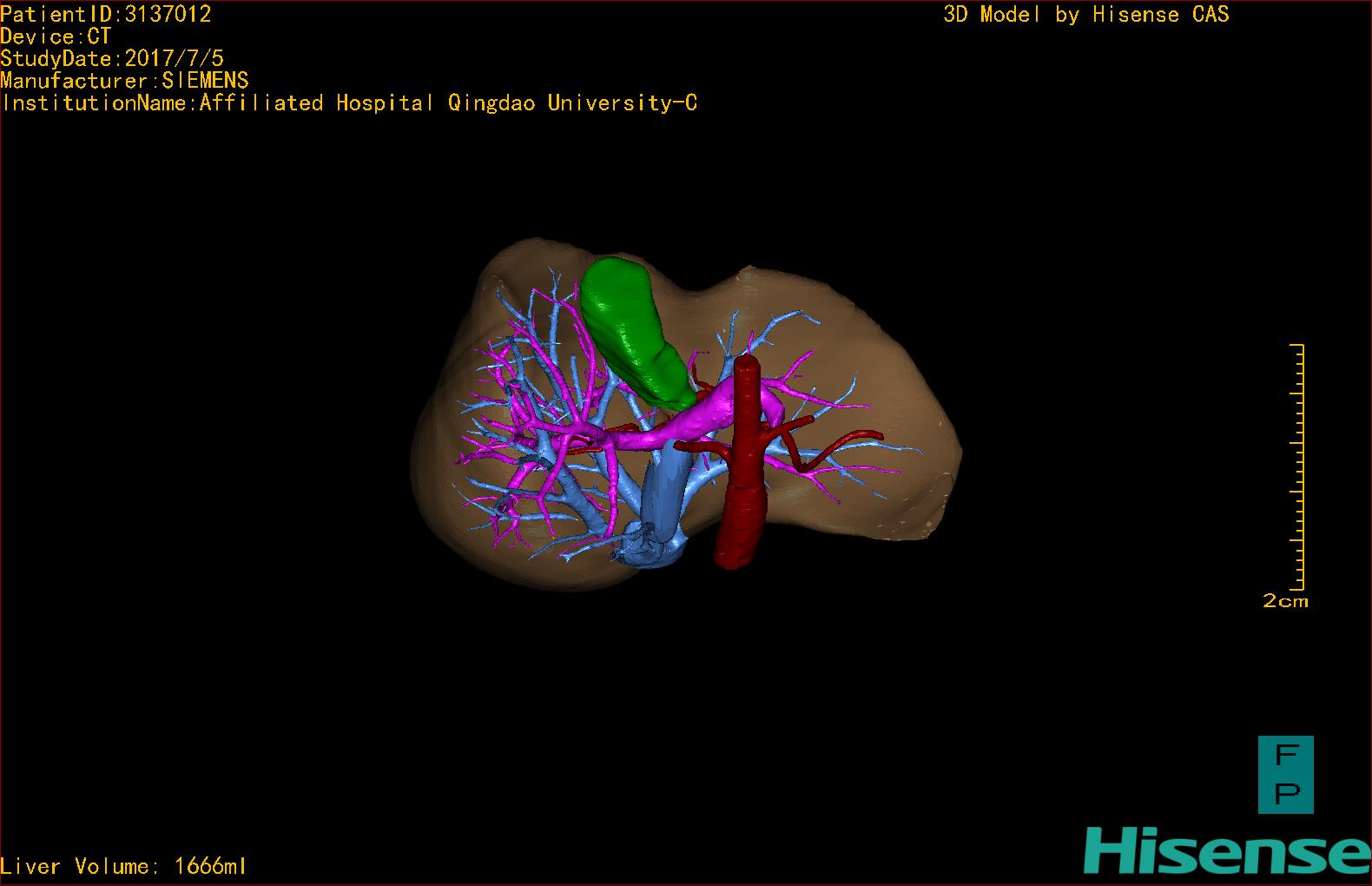This screenshot has height=886, width=1372.
Task: Click the StudyDate:2017/7/5 text
Action: click(x=112, y=58)
